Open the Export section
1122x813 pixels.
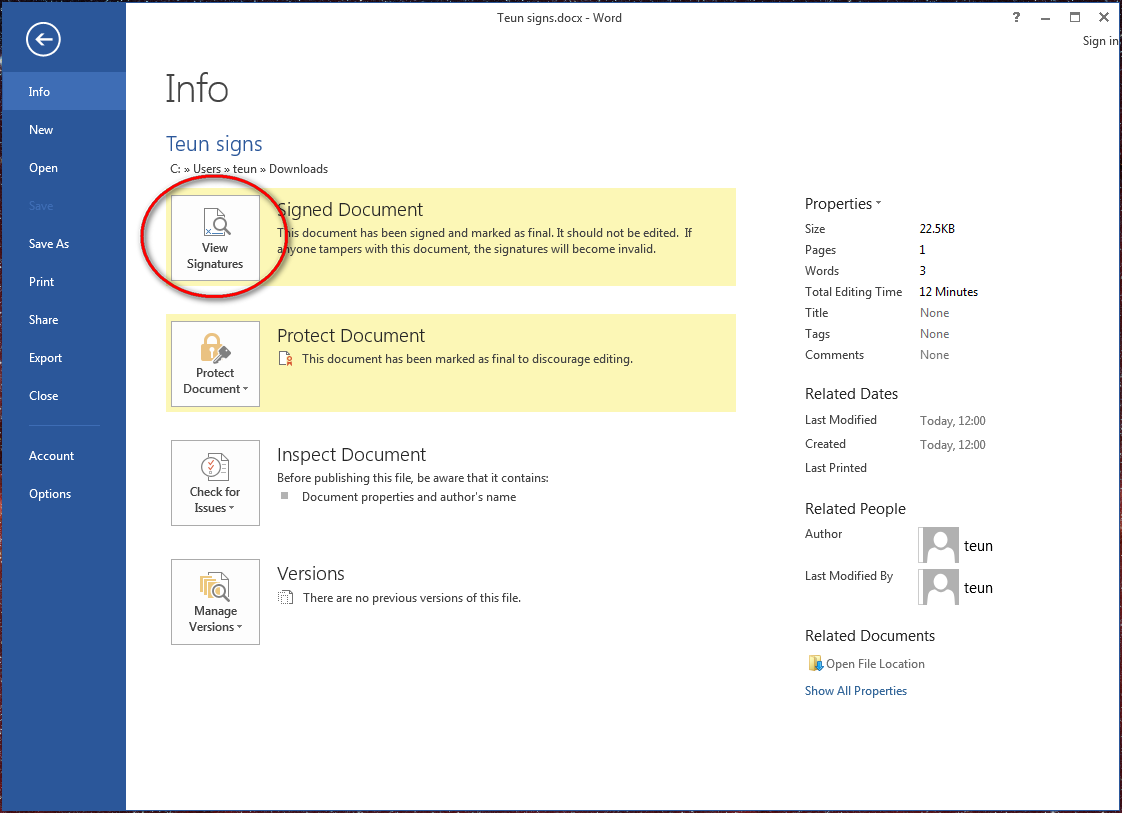point(46,358)
